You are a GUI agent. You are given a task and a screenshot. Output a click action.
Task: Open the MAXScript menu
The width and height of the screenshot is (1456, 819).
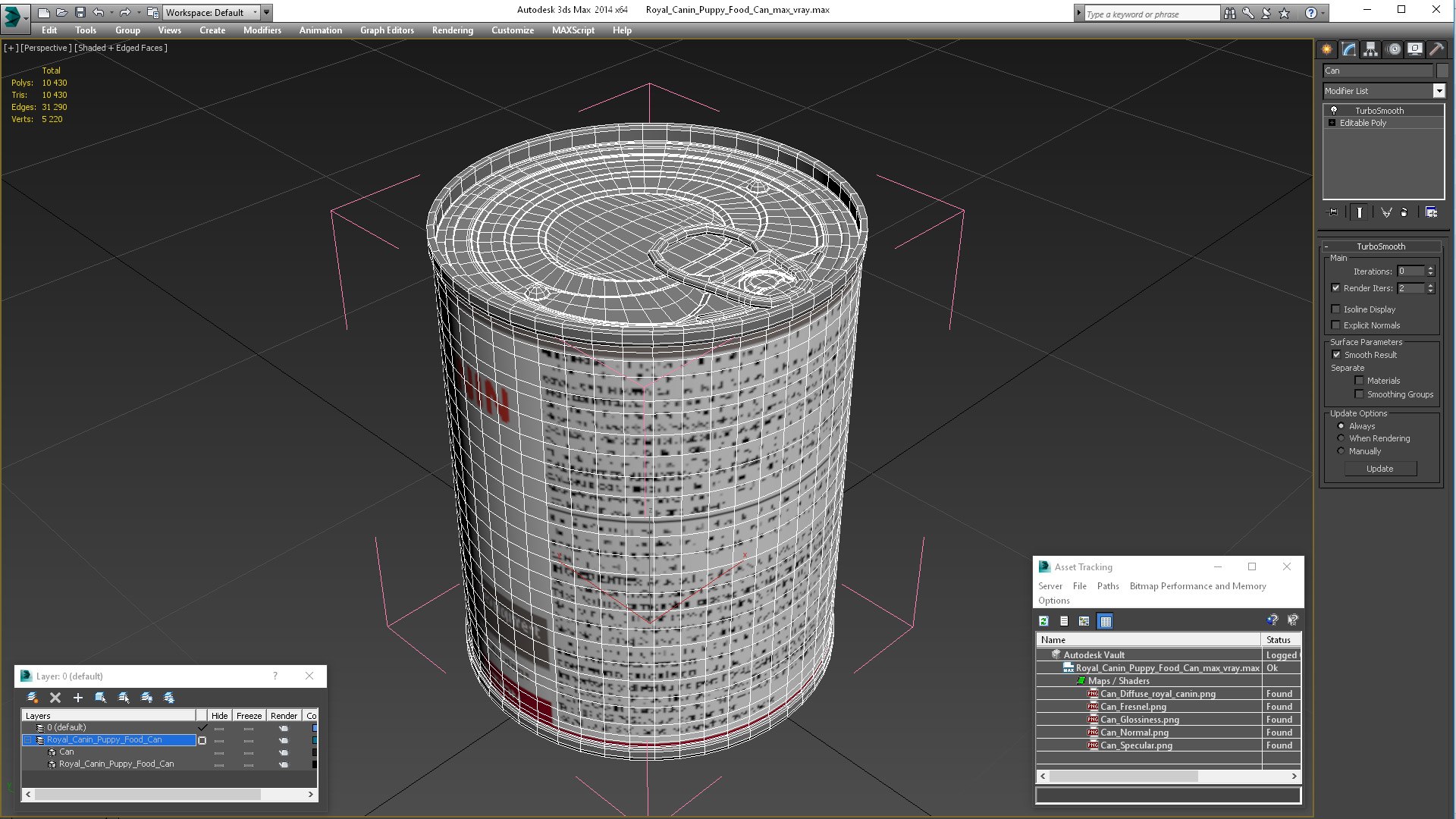[x=573, y=30]
